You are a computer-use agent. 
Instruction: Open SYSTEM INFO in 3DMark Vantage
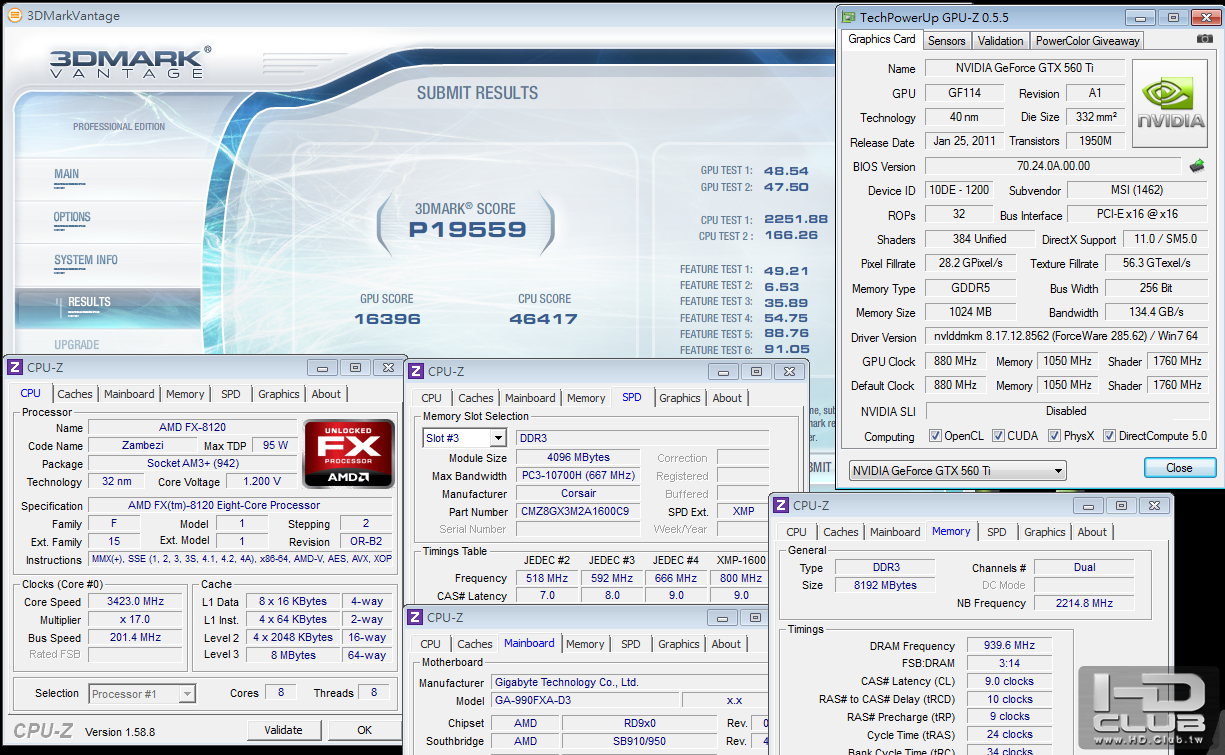click(86, 260)
